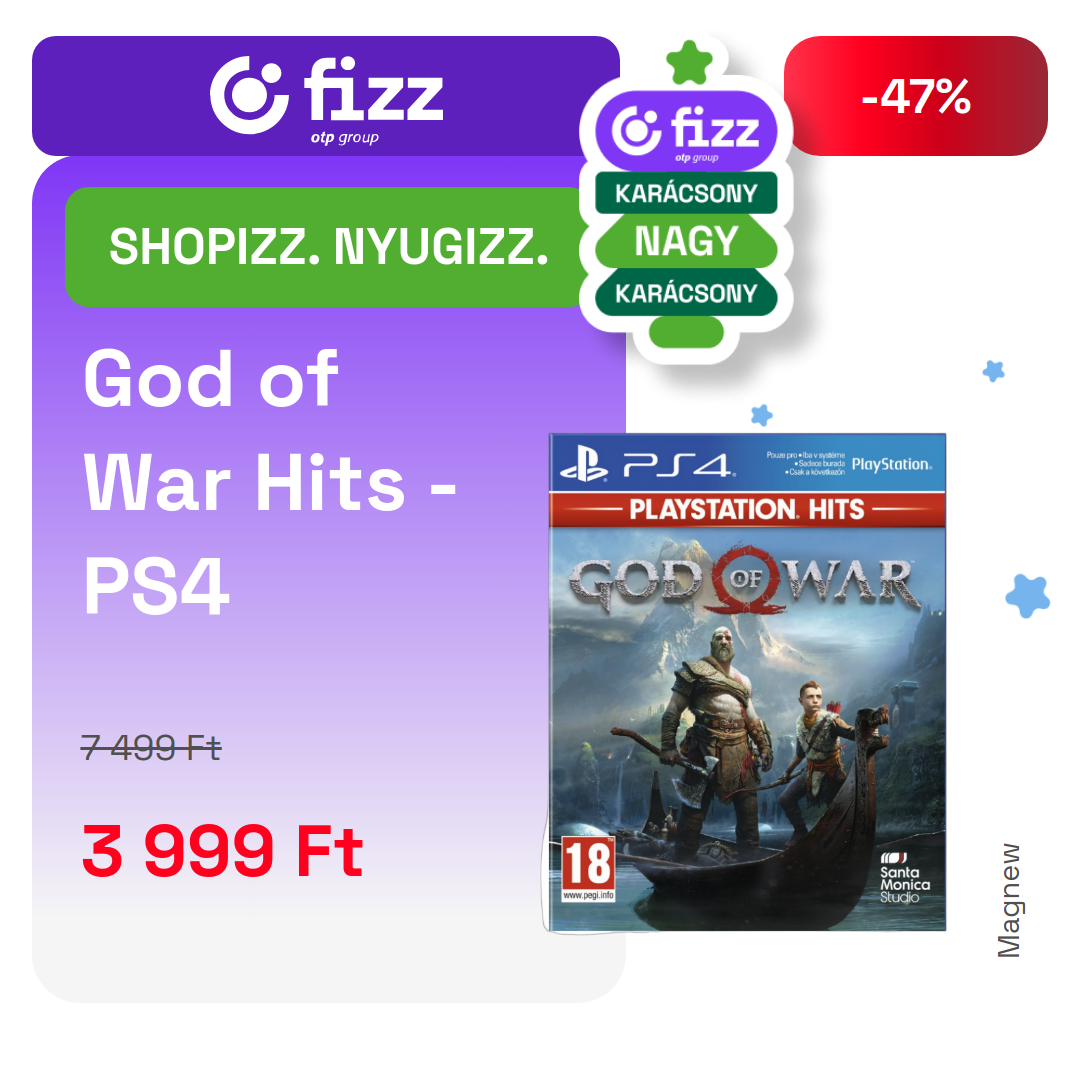The height and width of the screenshot is (1080, 1080).
Task: Click the crossed-out 7 499 Ft price
Action: click(x=151, y=748)
